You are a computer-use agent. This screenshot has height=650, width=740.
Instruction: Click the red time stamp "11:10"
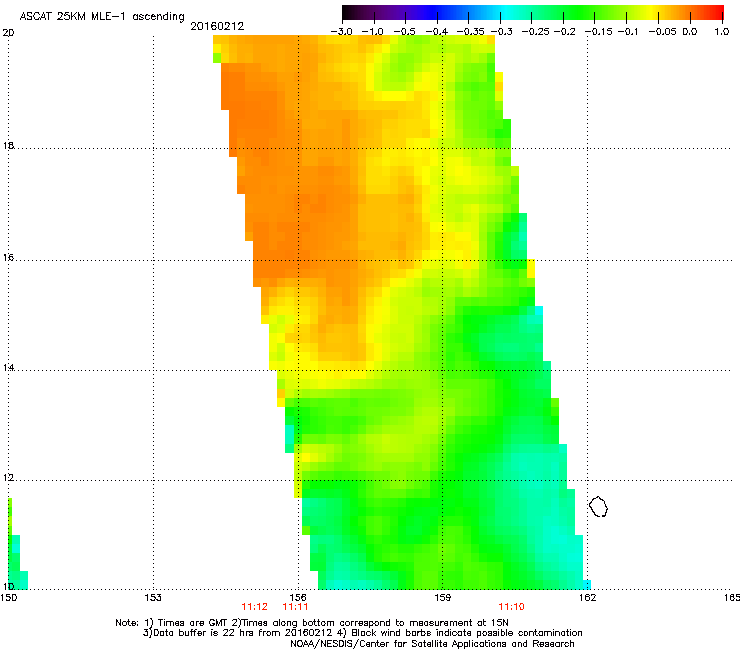[x=512, y=607]
